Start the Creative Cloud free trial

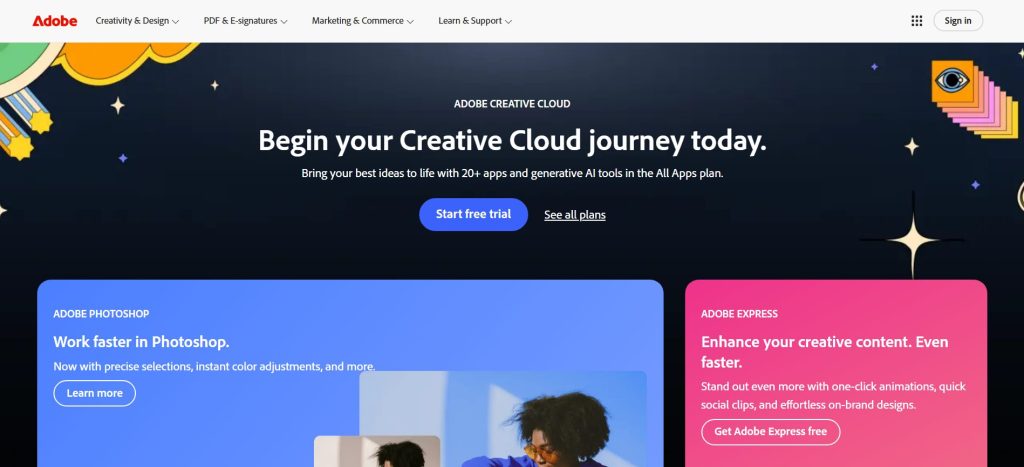tap(473, 214)
